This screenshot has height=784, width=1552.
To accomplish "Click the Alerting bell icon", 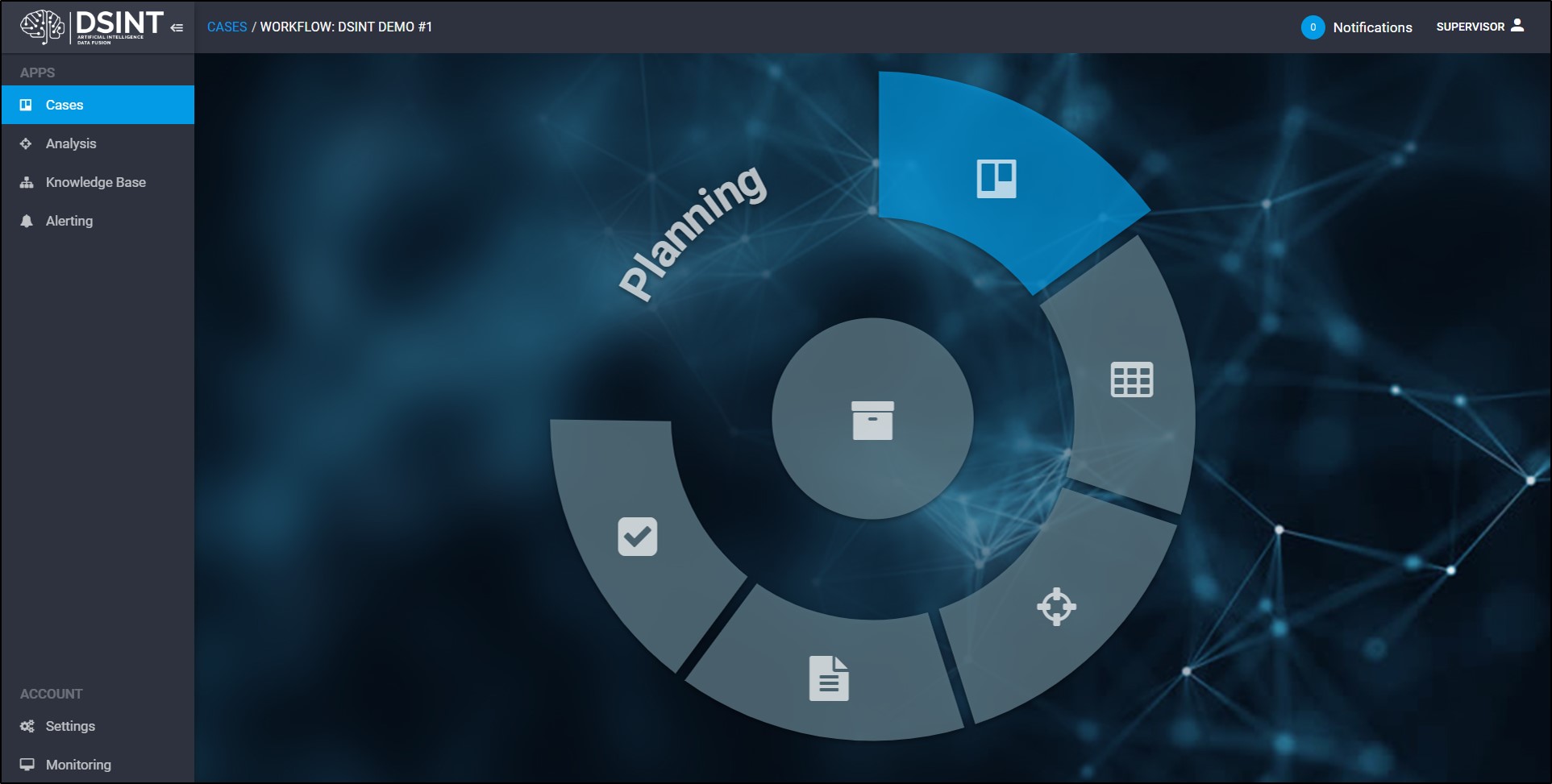I will 27,221.
